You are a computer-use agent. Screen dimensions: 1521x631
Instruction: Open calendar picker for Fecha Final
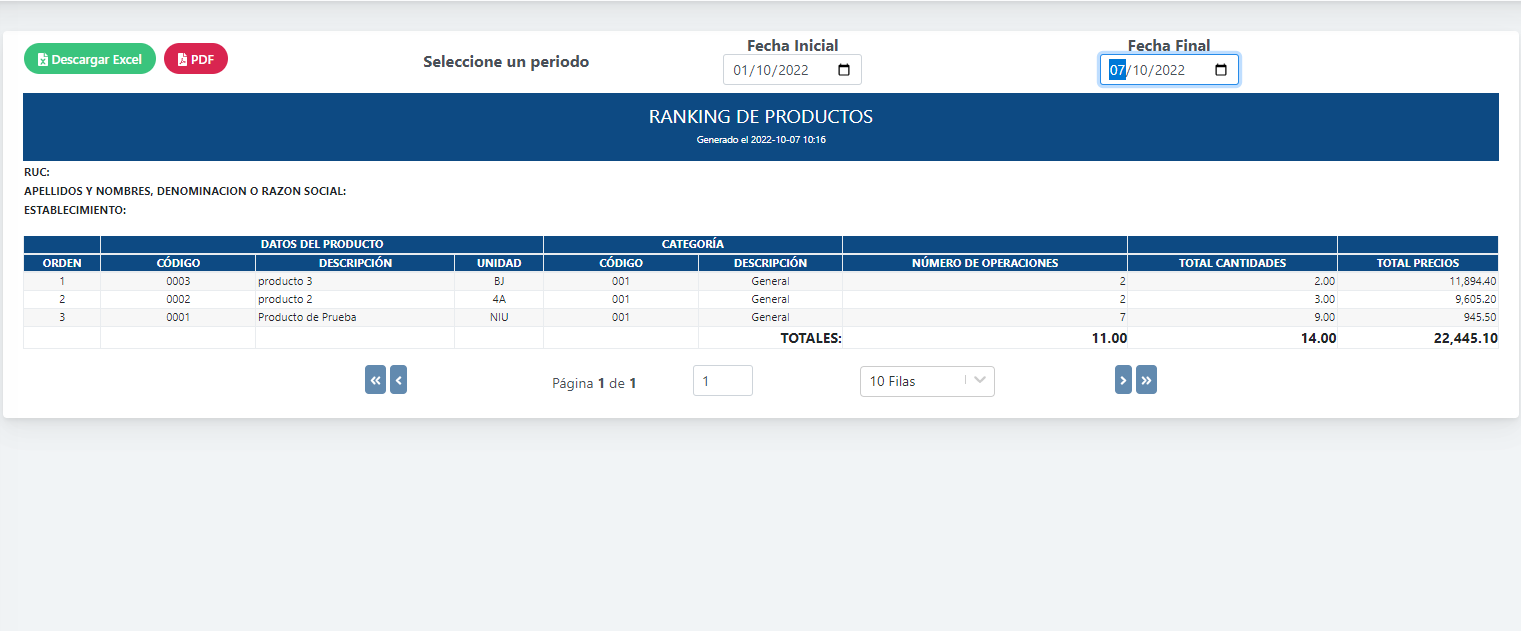coord(1220,70)
